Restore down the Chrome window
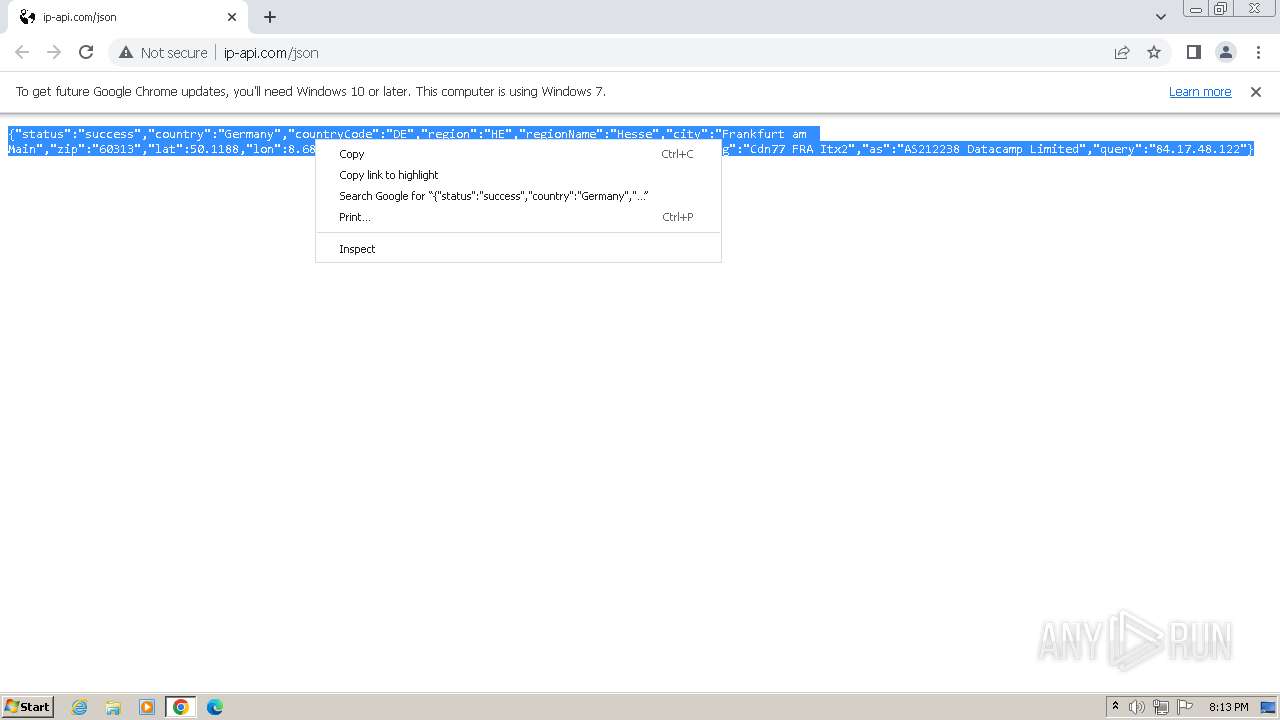The width and height of the screenshot is (1280, 720). 1221,9
